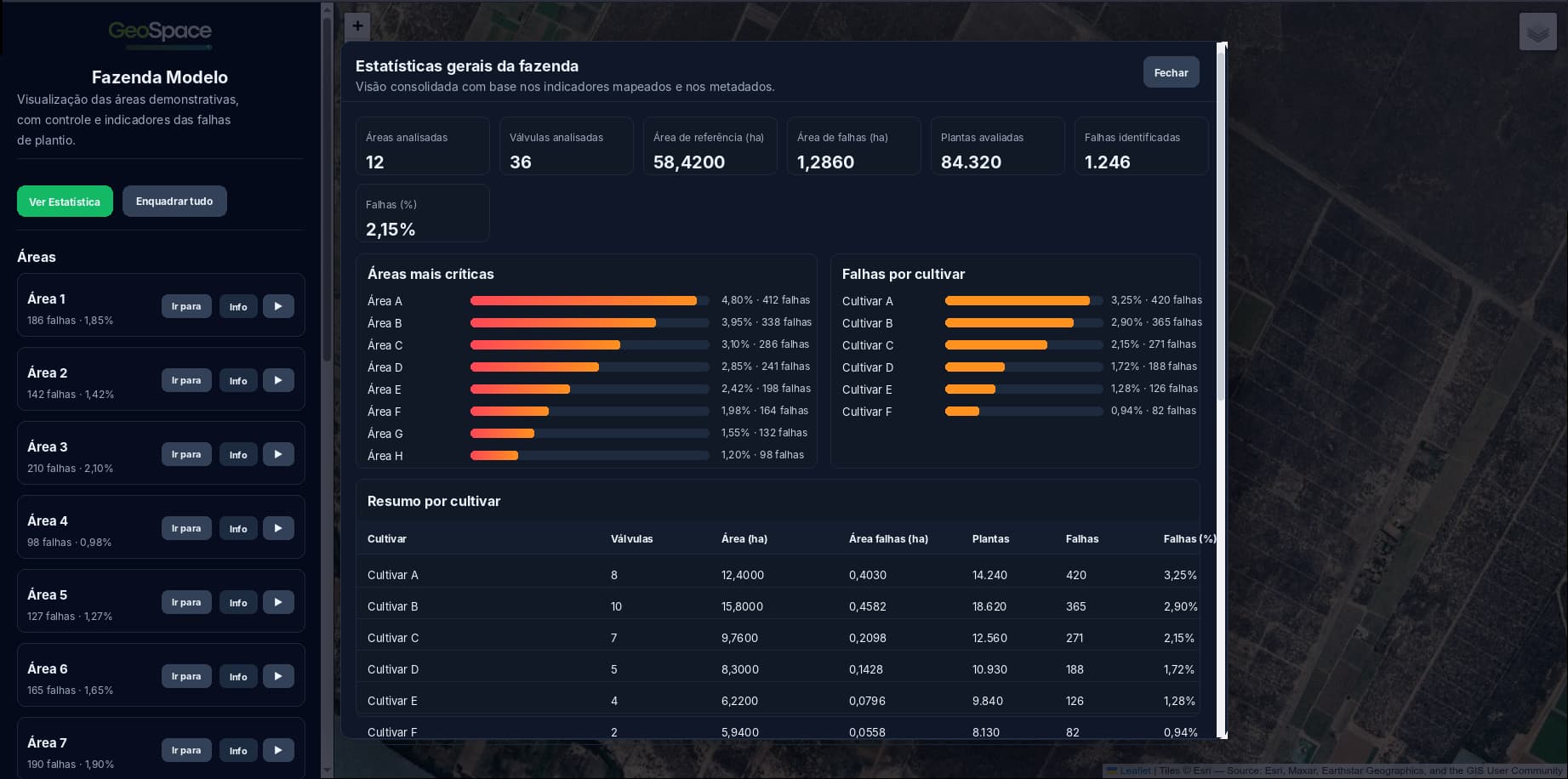Click the play arrow for Área 3
The height and width of the screenshot is (779, 1568).
[x=278, y=454]
